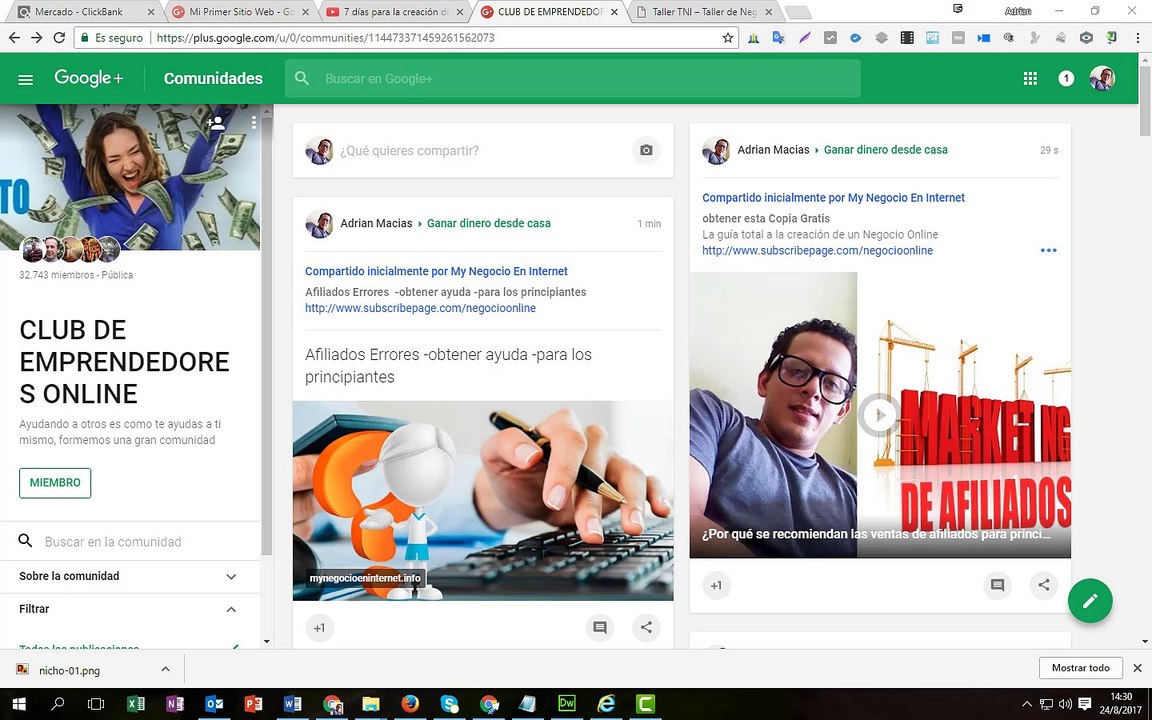Open the Comunidades section in header

(x=213, y=79)
